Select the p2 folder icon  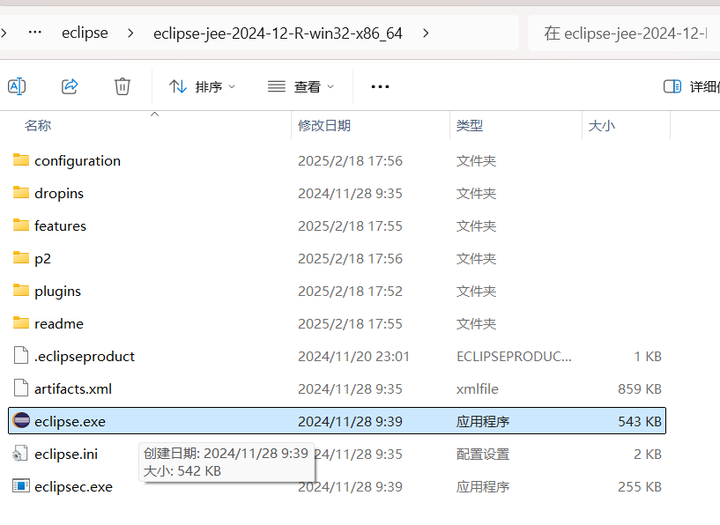point(21,258)
